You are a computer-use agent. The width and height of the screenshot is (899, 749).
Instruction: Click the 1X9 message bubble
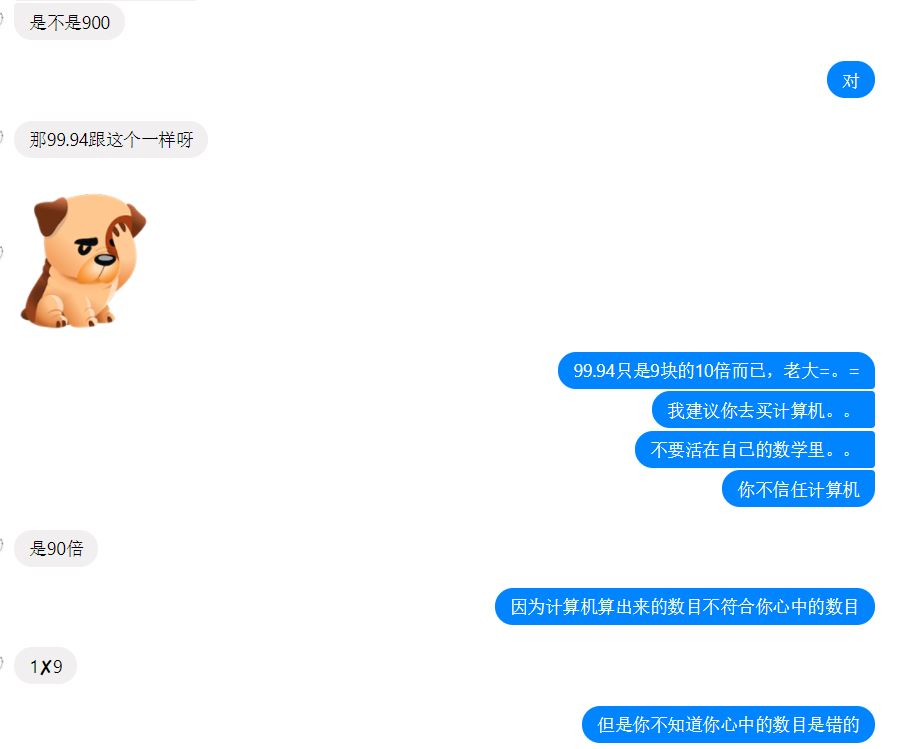pyautogui.click(x=45, y=666)
